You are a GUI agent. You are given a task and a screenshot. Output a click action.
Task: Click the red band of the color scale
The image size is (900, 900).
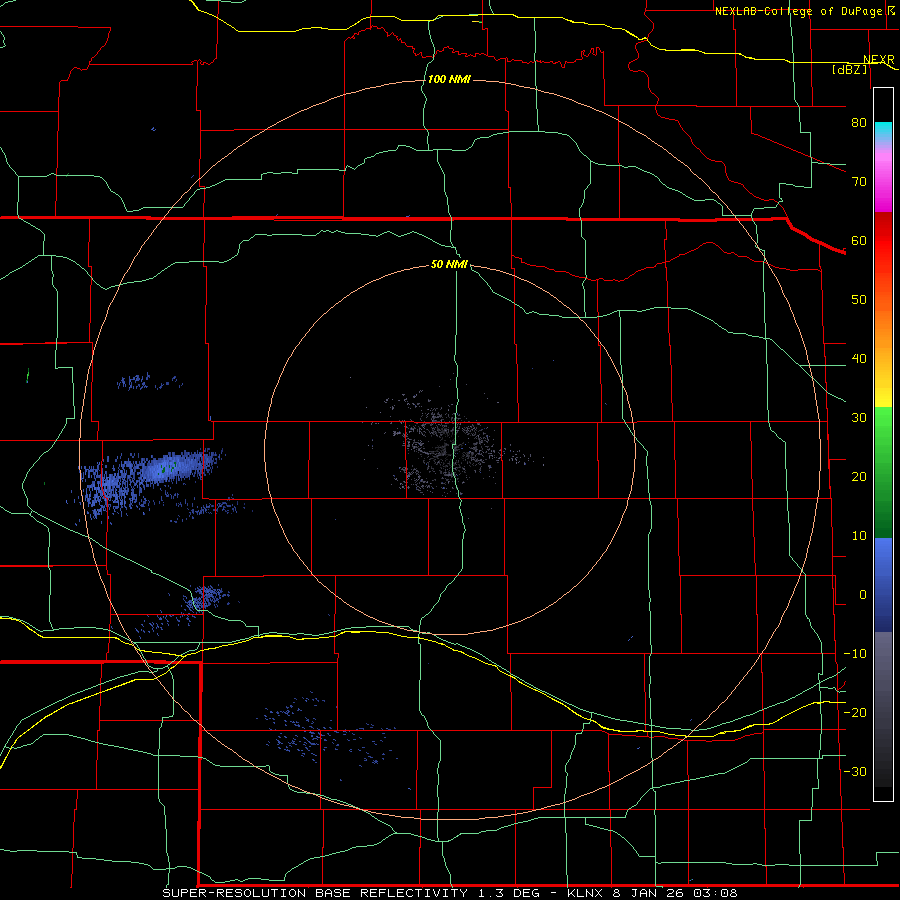coord(883,241)
